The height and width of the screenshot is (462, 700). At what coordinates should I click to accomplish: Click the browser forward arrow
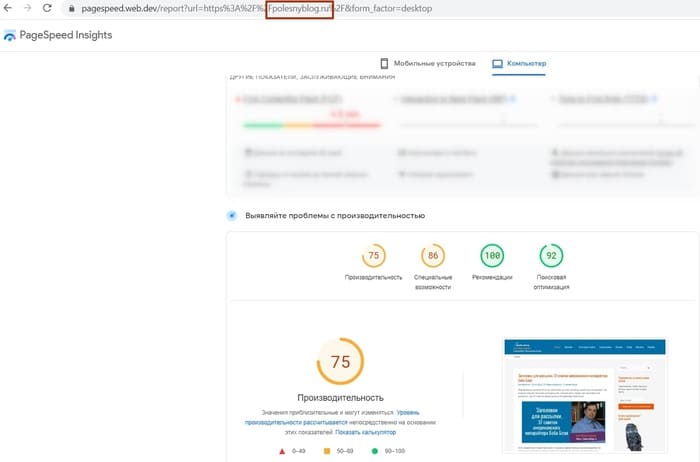tap(28, 8)
